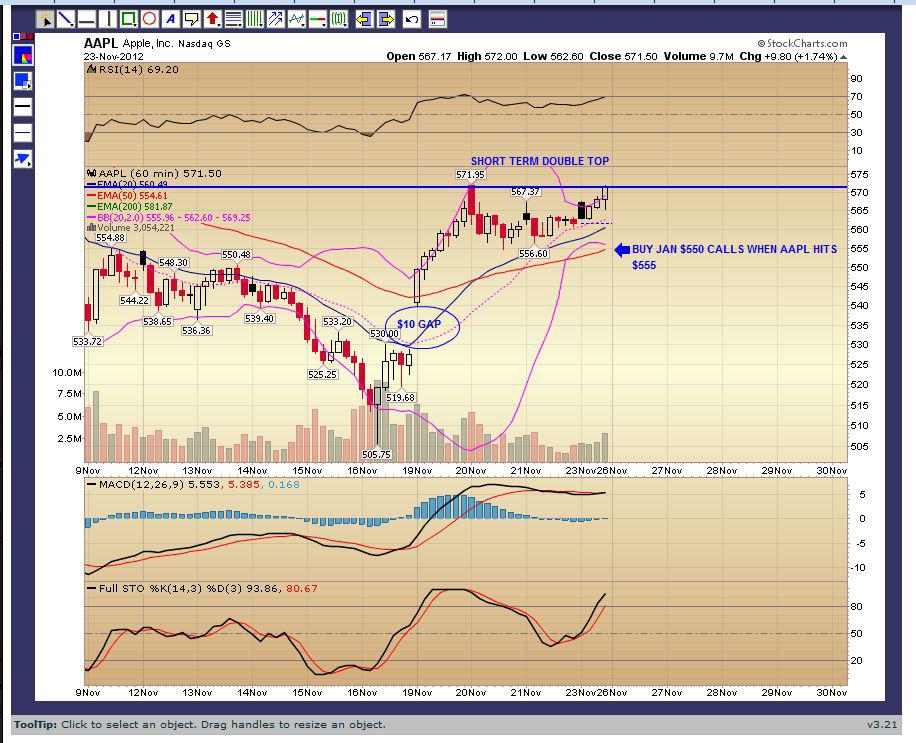
Task: Choose the thick line weight option
Action: pos(23,107)
